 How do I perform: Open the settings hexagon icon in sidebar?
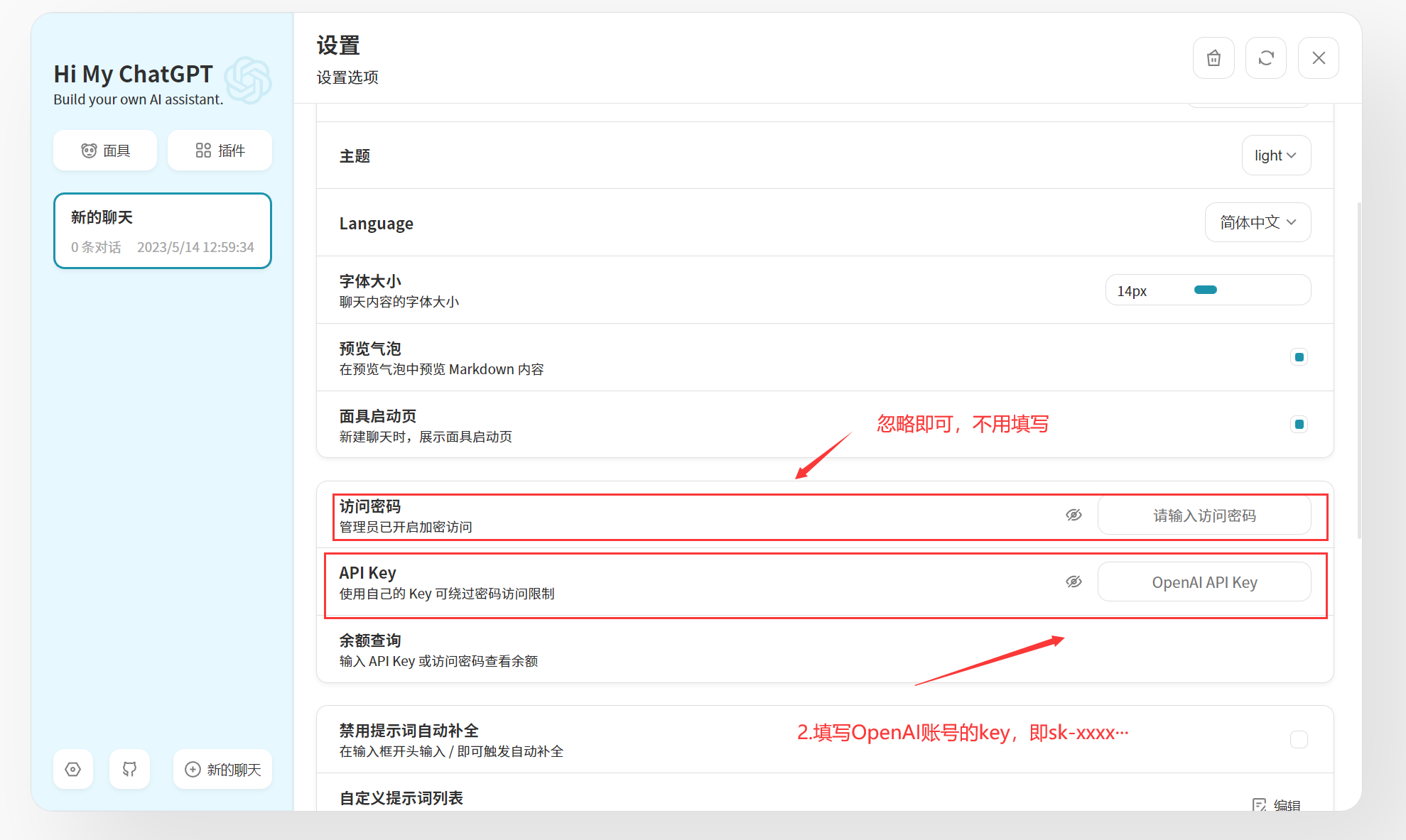pyautogui.click(x=73, y=769)
